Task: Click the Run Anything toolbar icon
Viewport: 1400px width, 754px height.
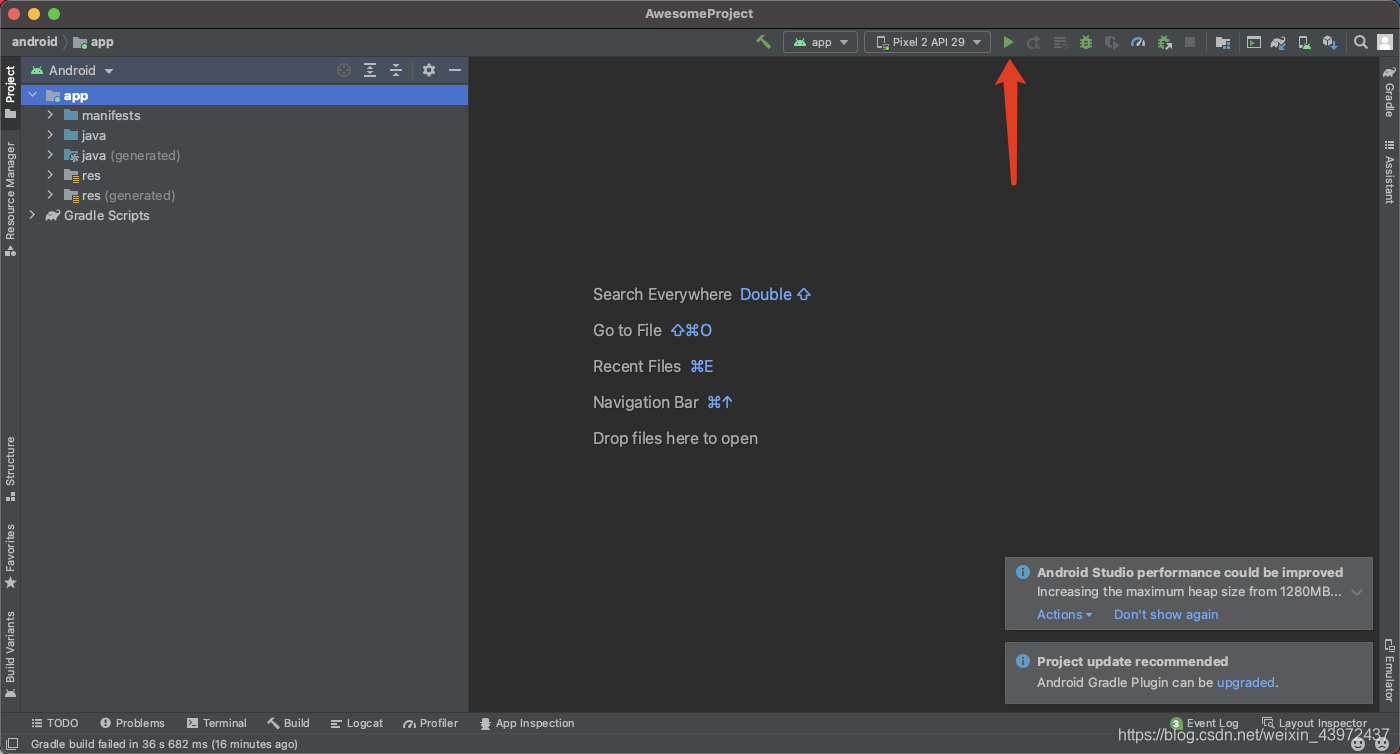Action: (1253, 42)
